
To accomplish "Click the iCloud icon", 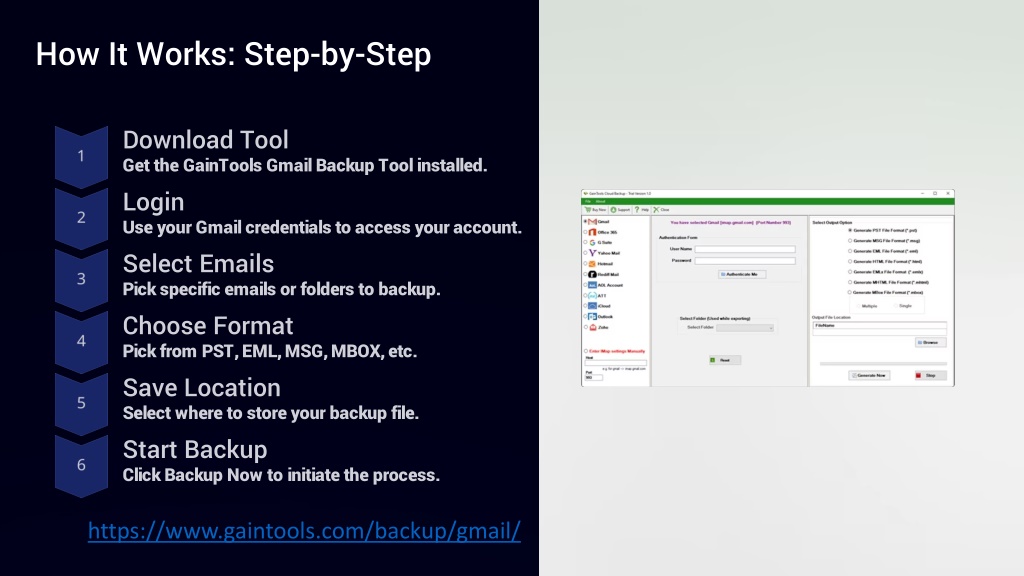I will pyautogui.click(x=592, y=306).
